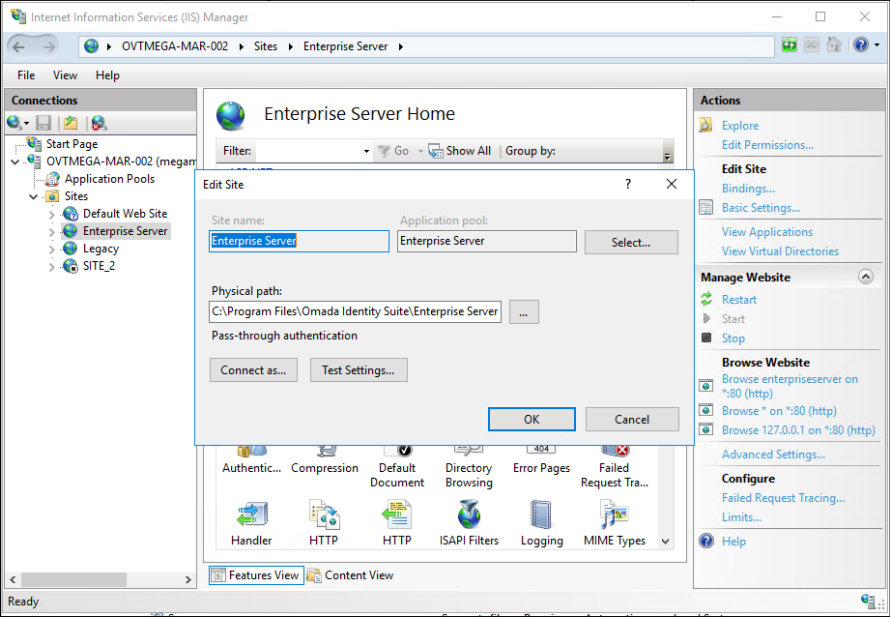The image size is (890, 617).
Task: Click Browse 127.0.0.1 on *:80 link
Action: pyautogui.click(x=798, y=430)
